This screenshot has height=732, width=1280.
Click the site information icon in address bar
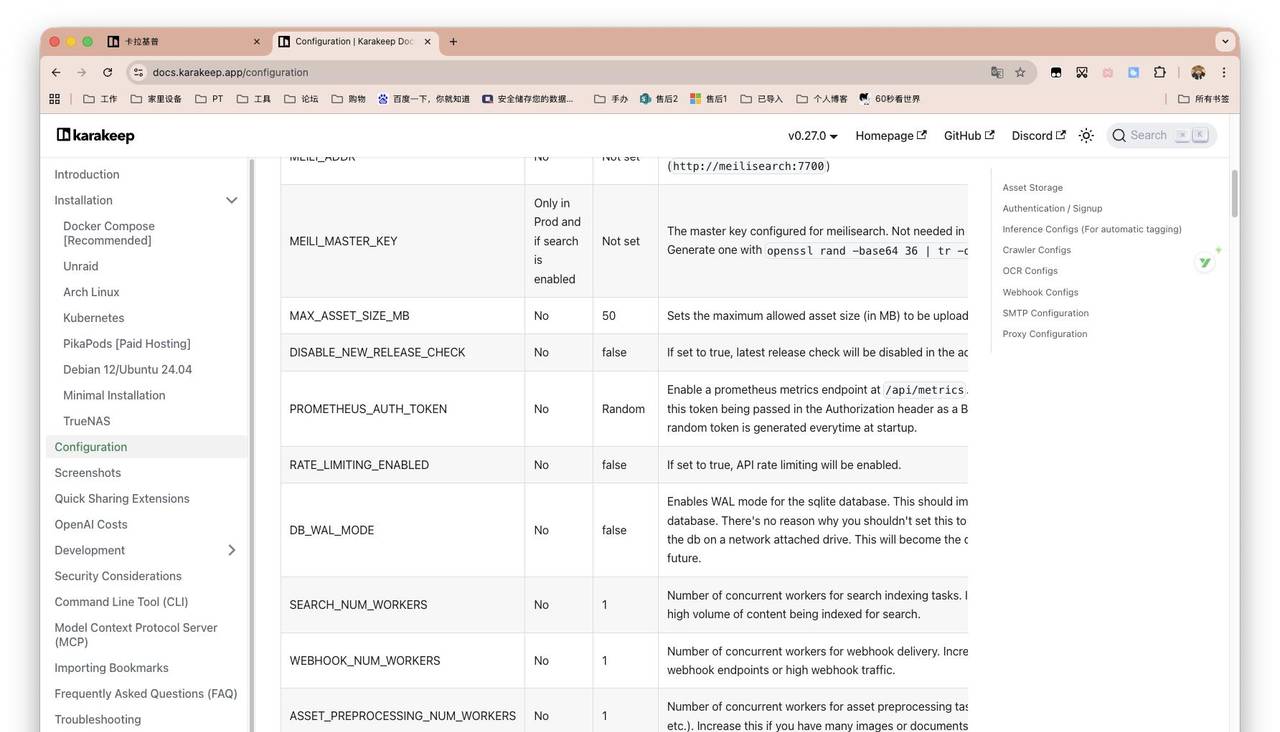tap(139, 72)
